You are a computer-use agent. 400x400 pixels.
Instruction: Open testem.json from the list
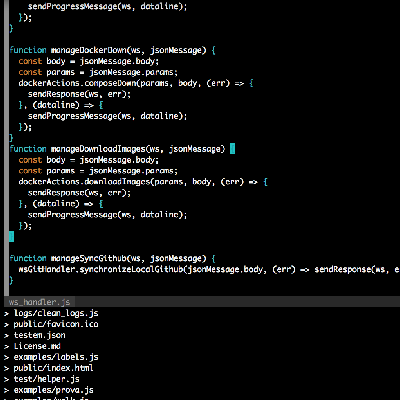click(39, 335)
